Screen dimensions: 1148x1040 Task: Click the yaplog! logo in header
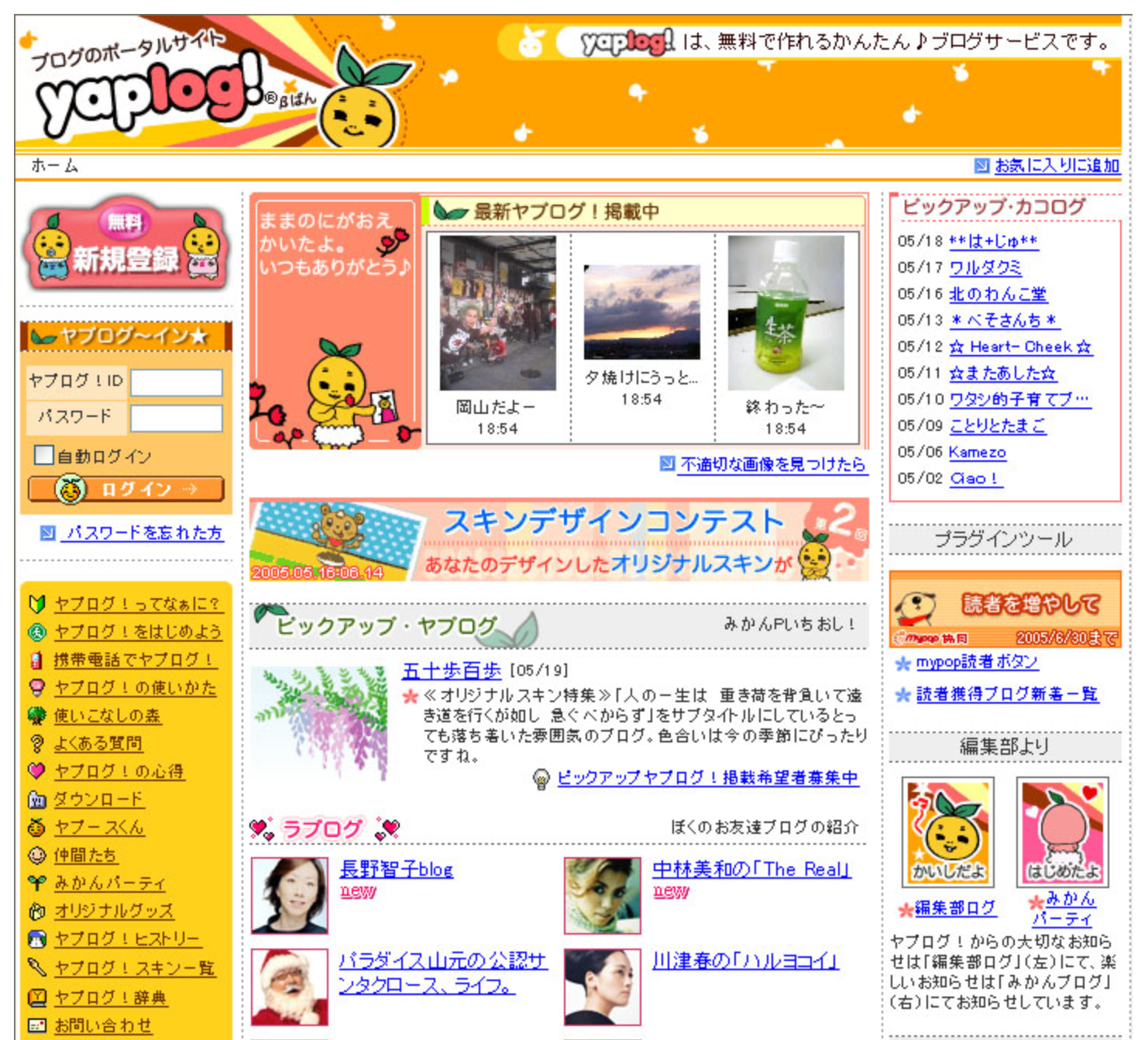[x=151, y=97]
